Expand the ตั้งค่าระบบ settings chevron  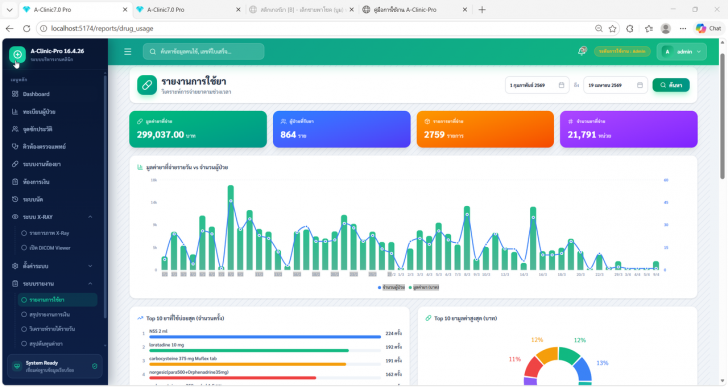[90, 266]
